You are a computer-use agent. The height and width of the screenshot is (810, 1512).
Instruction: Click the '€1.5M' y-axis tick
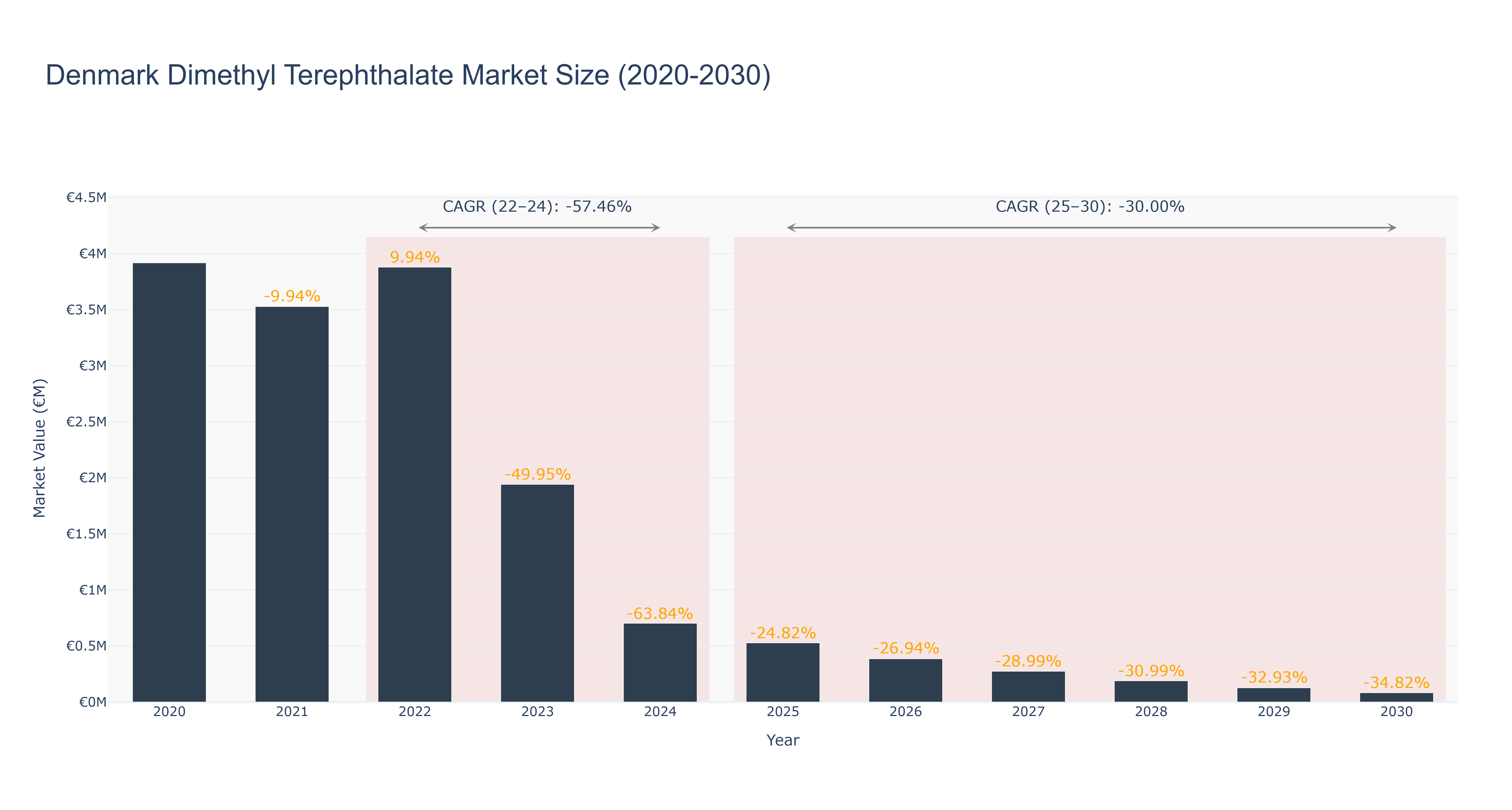[x=86, y=534]
